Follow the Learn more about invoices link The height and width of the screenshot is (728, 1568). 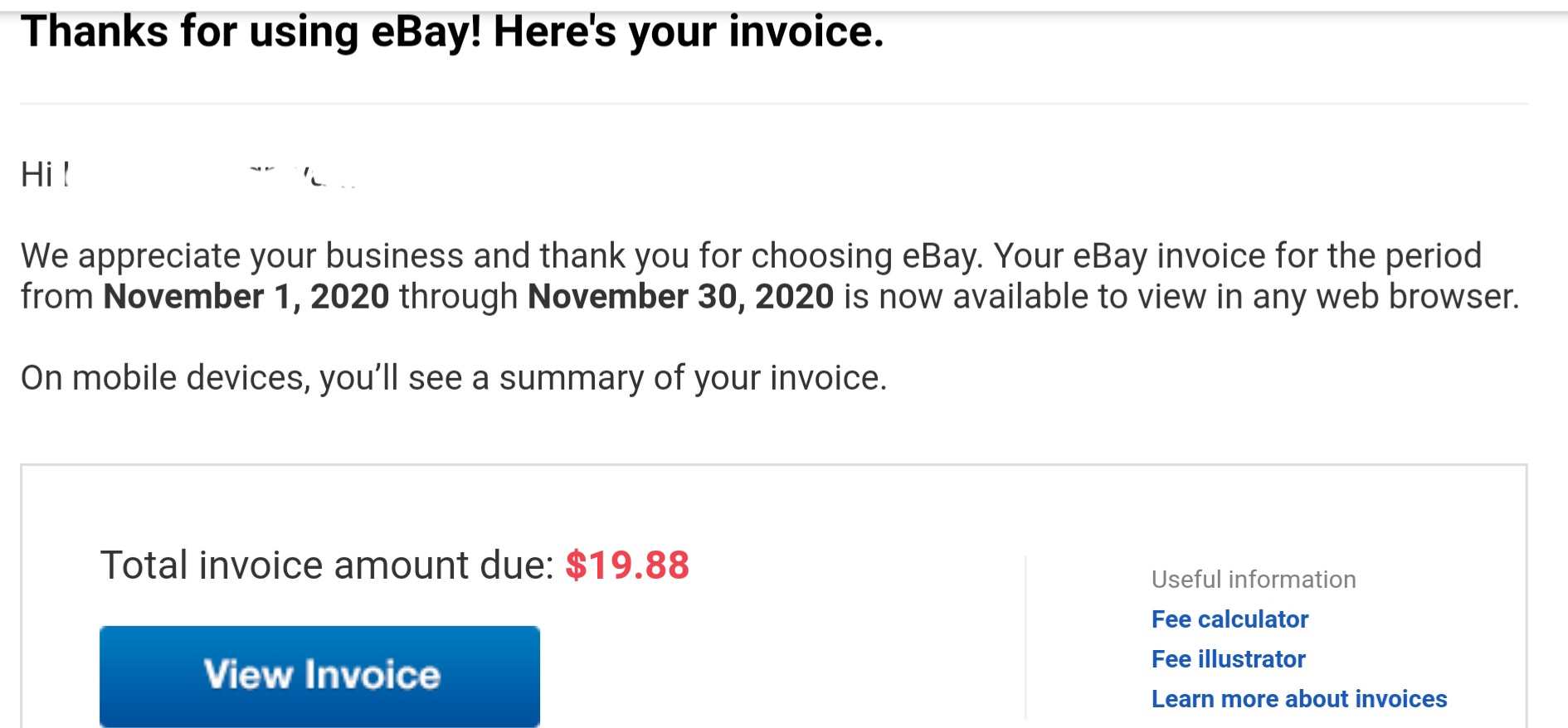coord(1298,699)
